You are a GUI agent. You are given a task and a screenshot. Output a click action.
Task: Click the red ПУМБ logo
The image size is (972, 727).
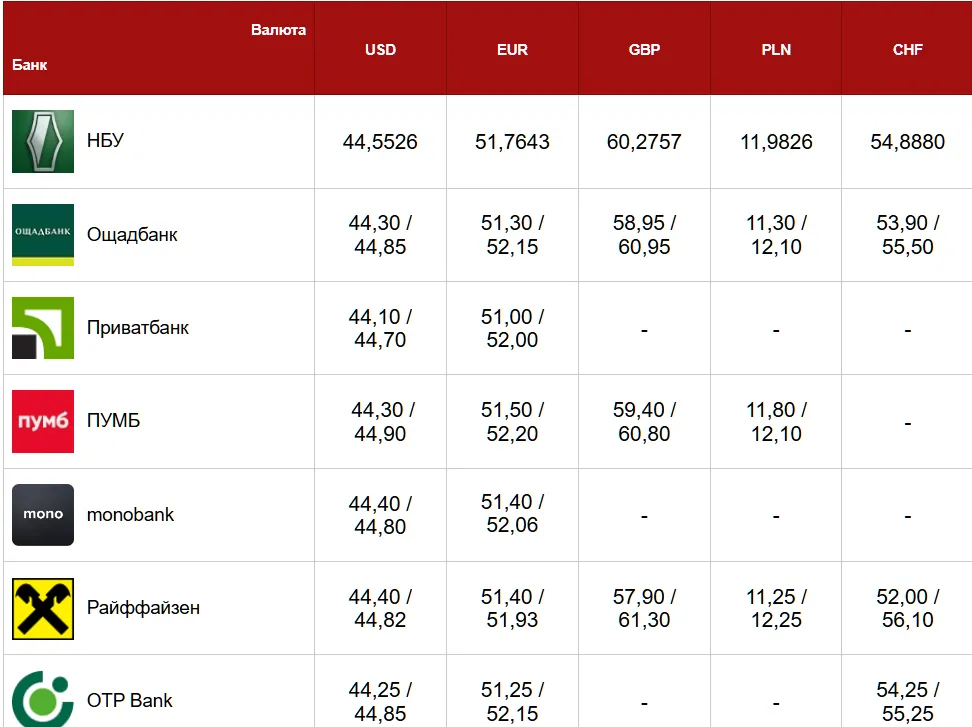click(x=43, y=421)
